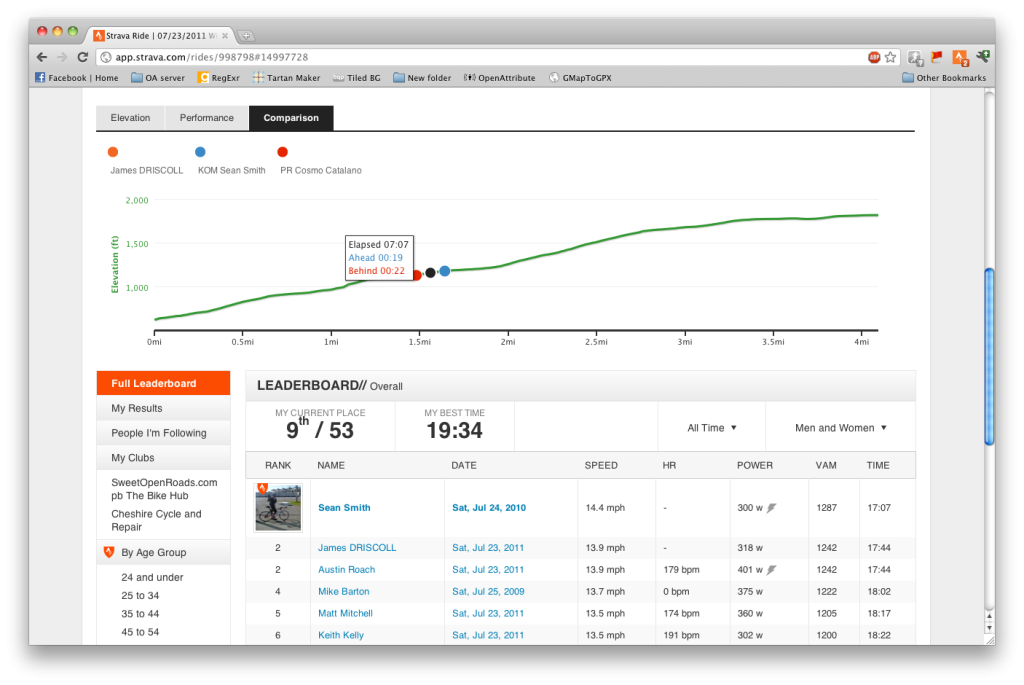Expand the Men and Women dropdown
This screenshot has height=685, width=1024.
click(840, 428)
